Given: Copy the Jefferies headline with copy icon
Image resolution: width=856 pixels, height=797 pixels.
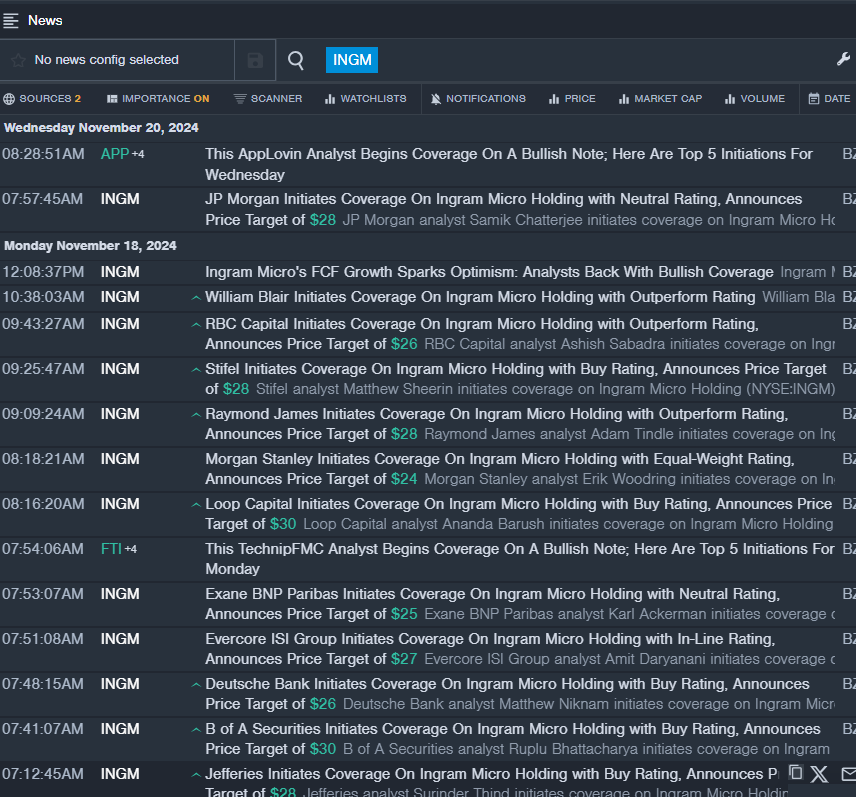Looking at the screenshot, I should (796, 772).
